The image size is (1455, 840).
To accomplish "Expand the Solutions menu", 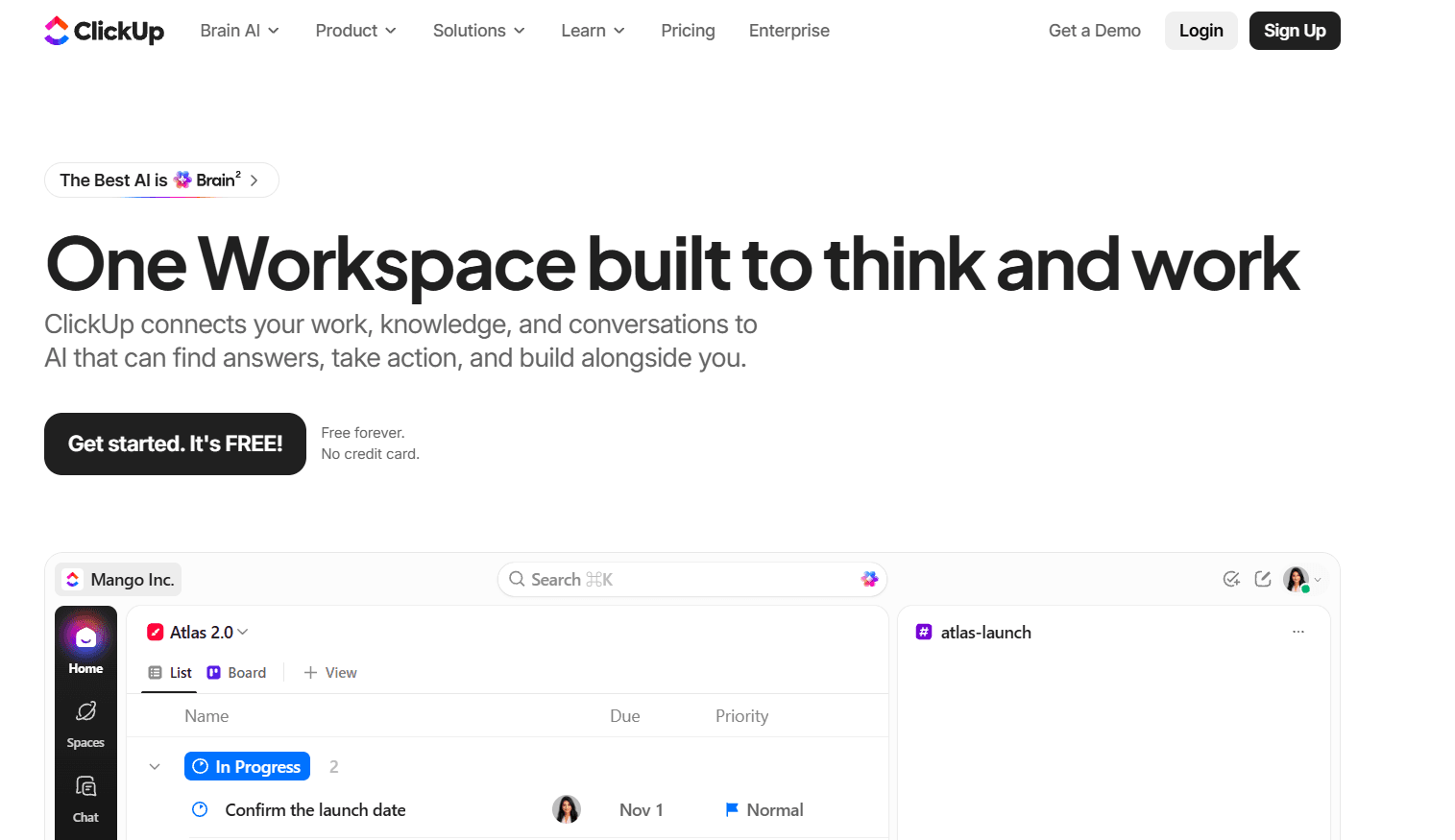I will (478, 31).
